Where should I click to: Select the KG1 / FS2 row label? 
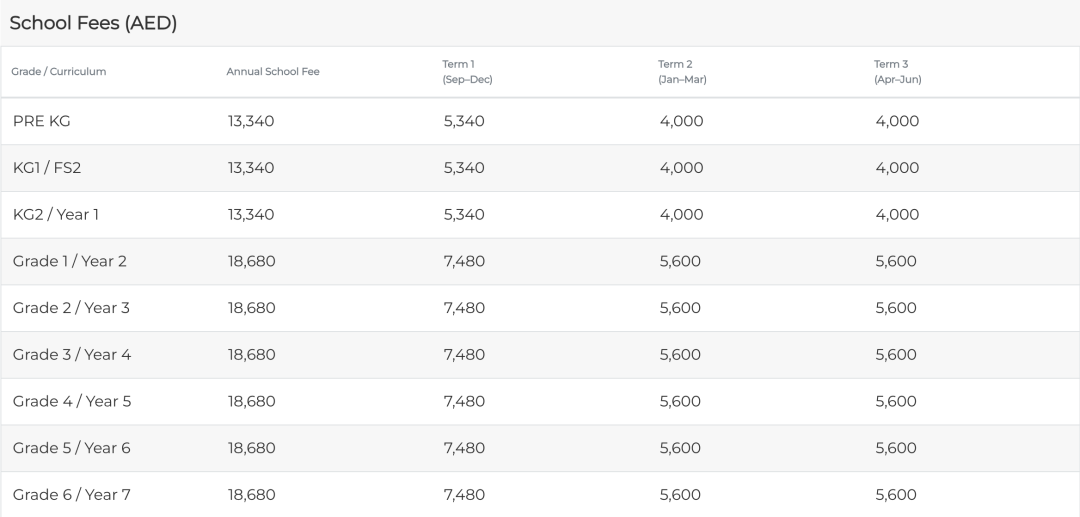click(x=47, y=168)
